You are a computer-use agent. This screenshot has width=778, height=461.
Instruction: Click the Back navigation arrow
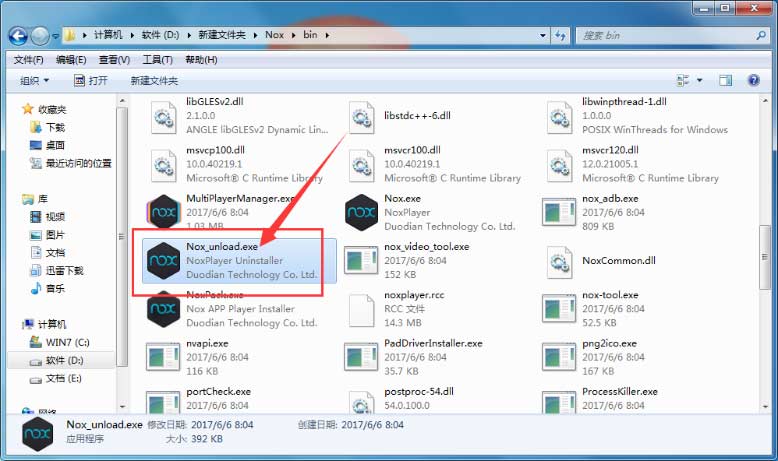(x=18, y=36)
